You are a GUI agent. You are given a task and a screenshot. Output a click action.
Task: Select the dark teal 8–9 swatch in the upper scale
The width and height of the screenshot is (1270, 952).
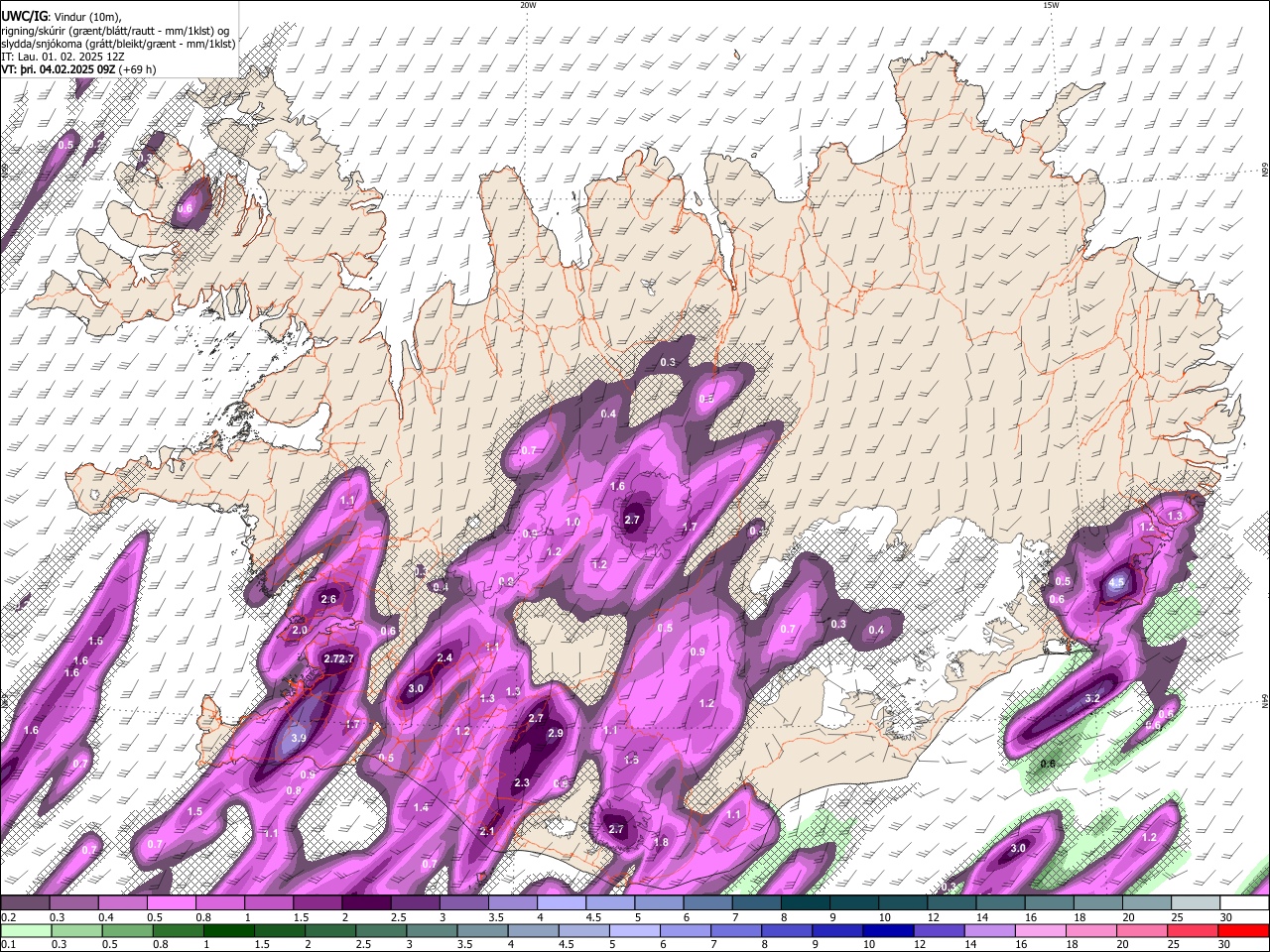pyautogui.click(x=806, y=903)
